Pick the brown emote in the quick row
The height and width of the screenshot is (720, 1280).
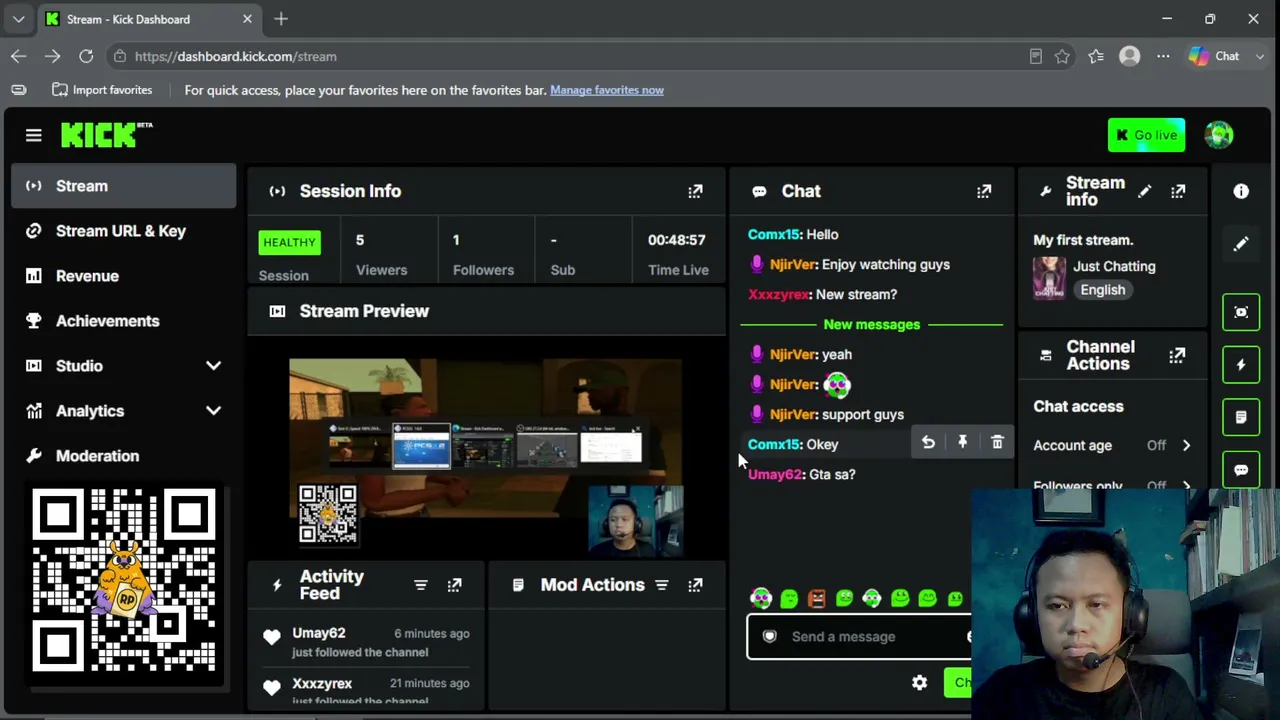coord(817,598)
